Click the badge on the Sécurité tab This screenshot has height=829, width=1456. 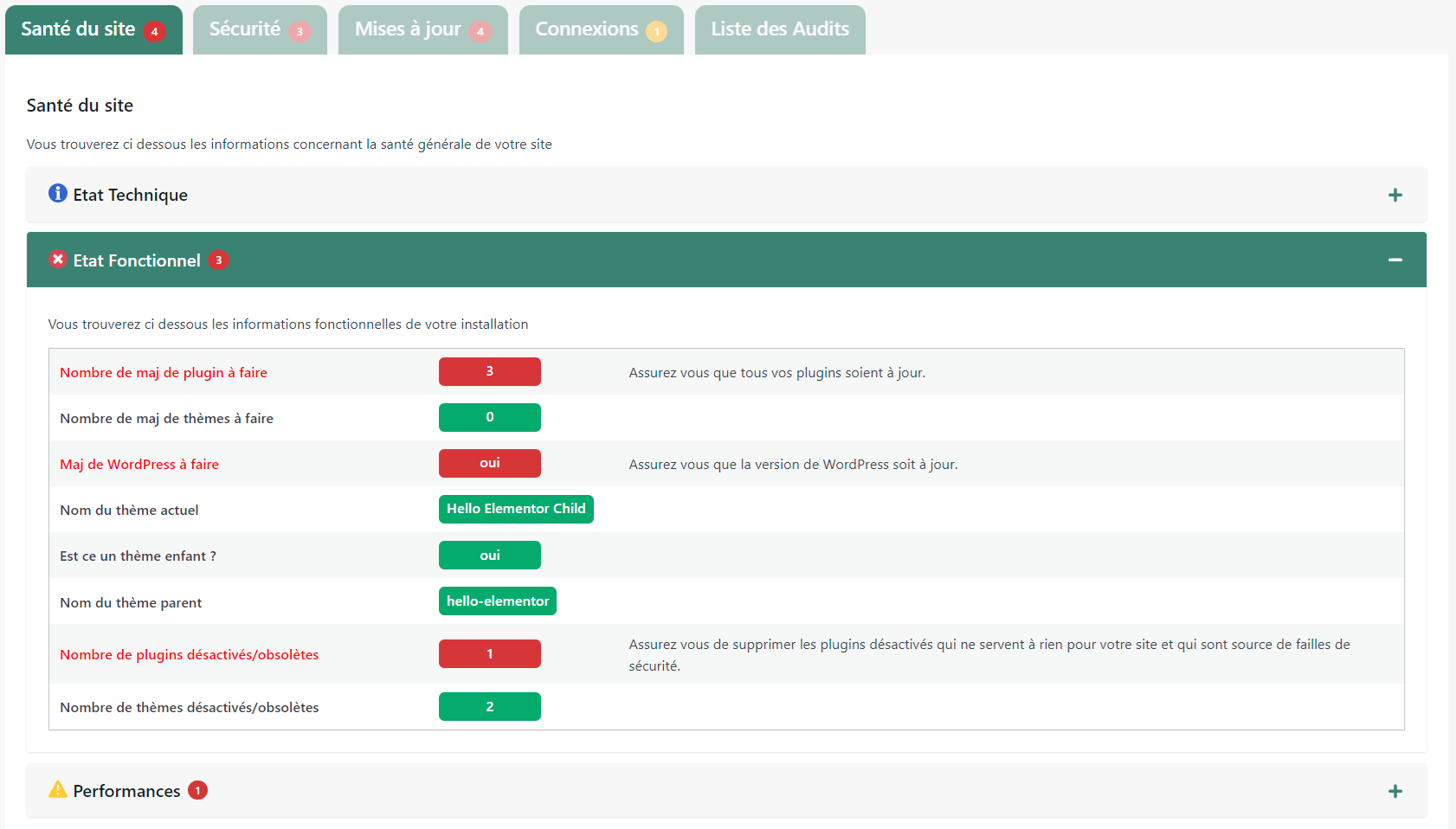point(300,32)
